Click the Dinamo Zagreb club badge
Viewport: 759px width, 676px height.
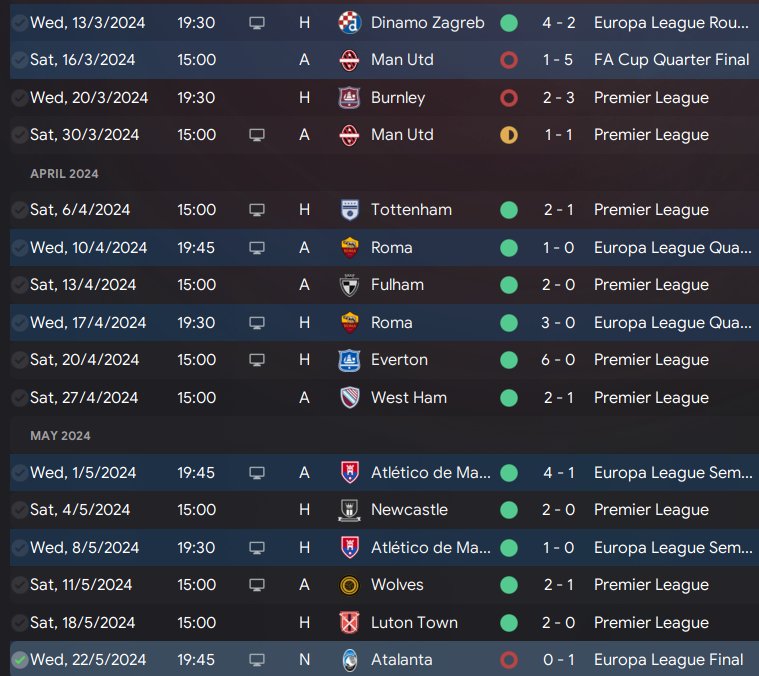coord(349,22)
